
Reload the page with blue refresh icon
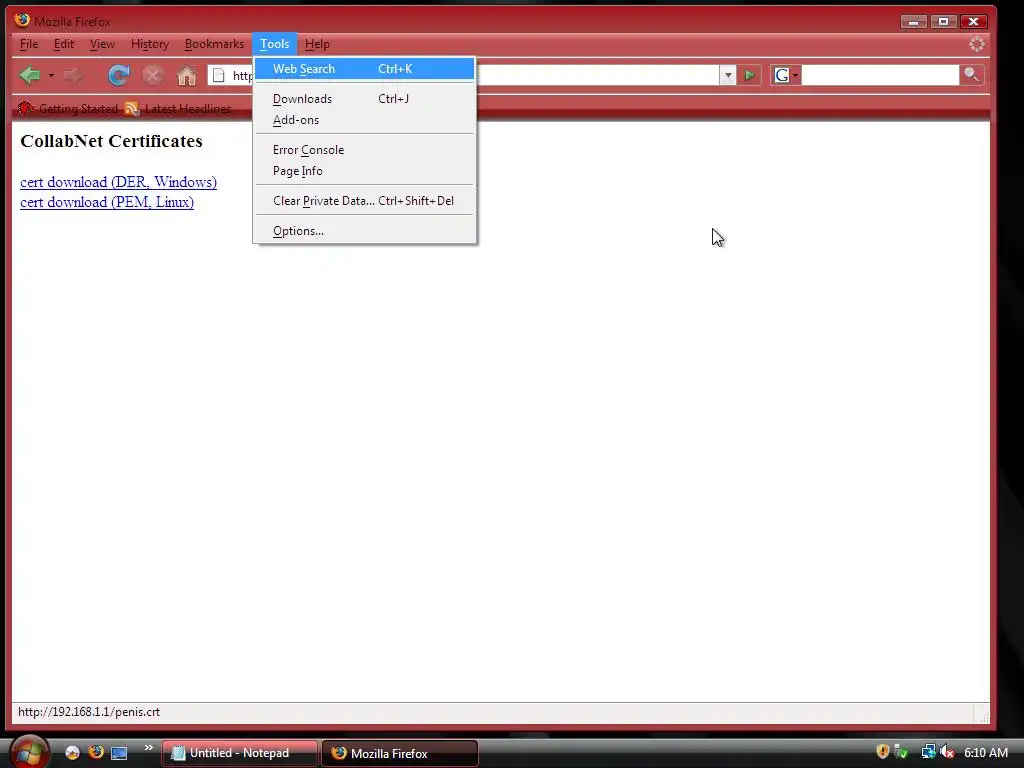(x=119, y=76)
